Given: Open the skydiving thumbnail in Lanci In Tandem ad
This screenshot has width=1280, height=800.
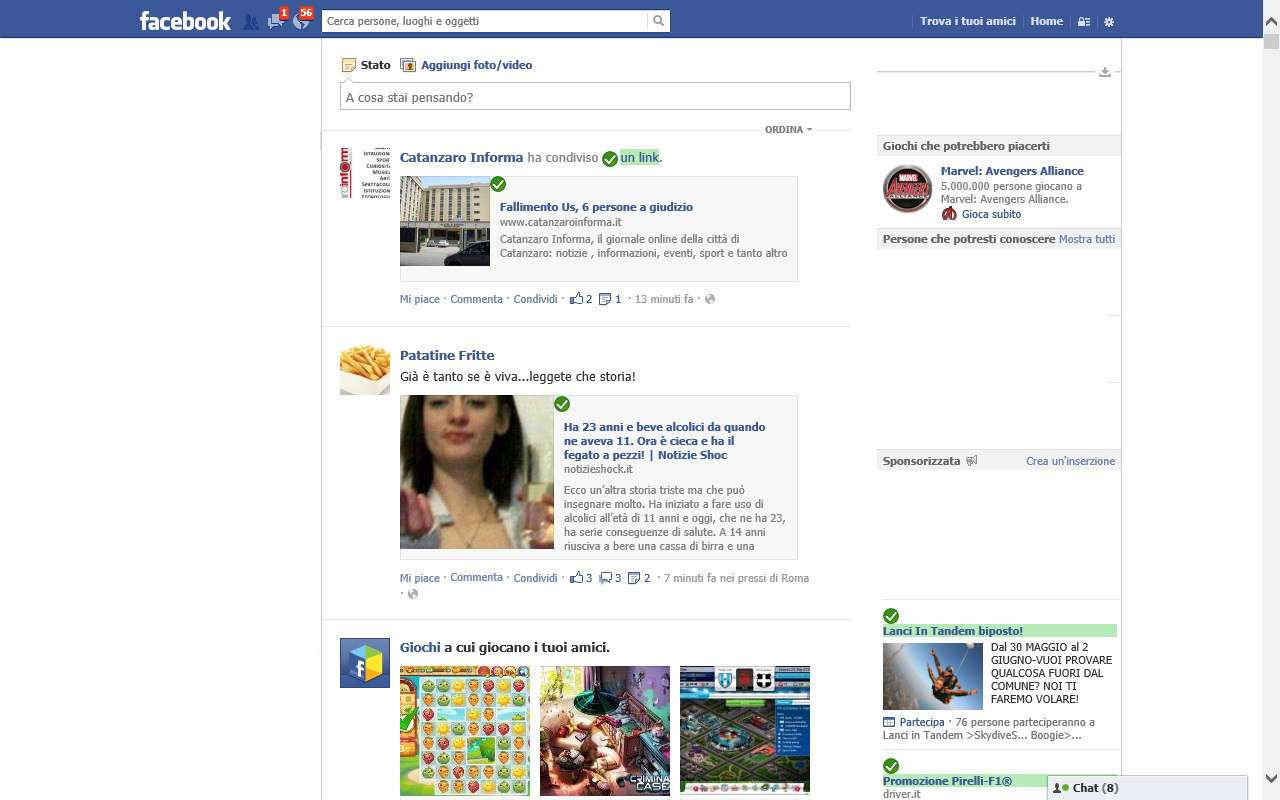Looking at the screenshot, I should pos(933,676).
